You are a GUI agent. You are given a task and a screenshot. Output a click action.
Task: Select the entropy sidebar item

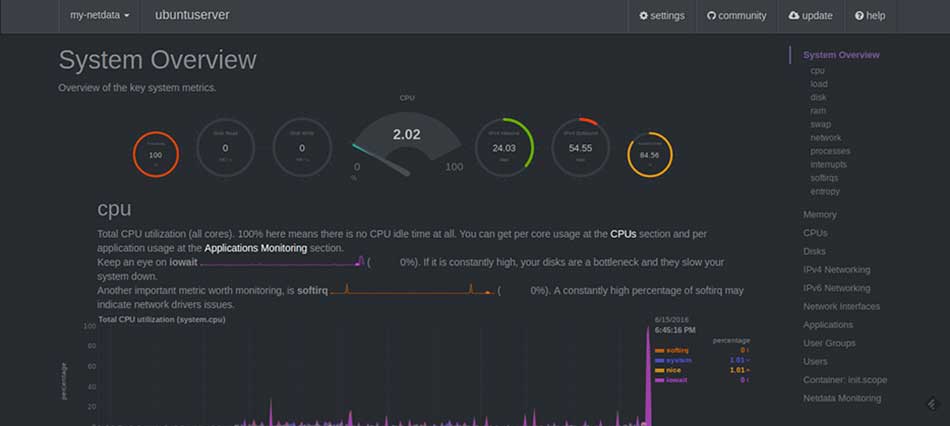coord(825,191)
